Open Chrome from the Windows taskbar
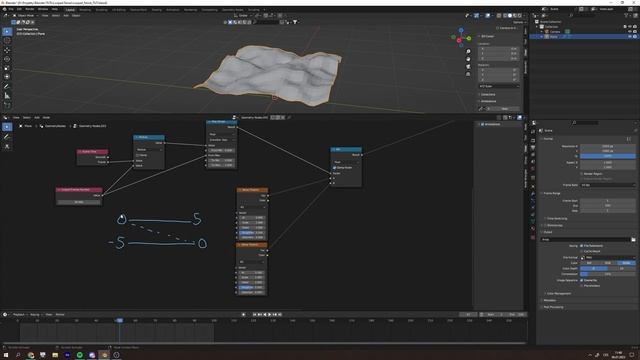This screenshot has width=640, height=360. point(31,355)
